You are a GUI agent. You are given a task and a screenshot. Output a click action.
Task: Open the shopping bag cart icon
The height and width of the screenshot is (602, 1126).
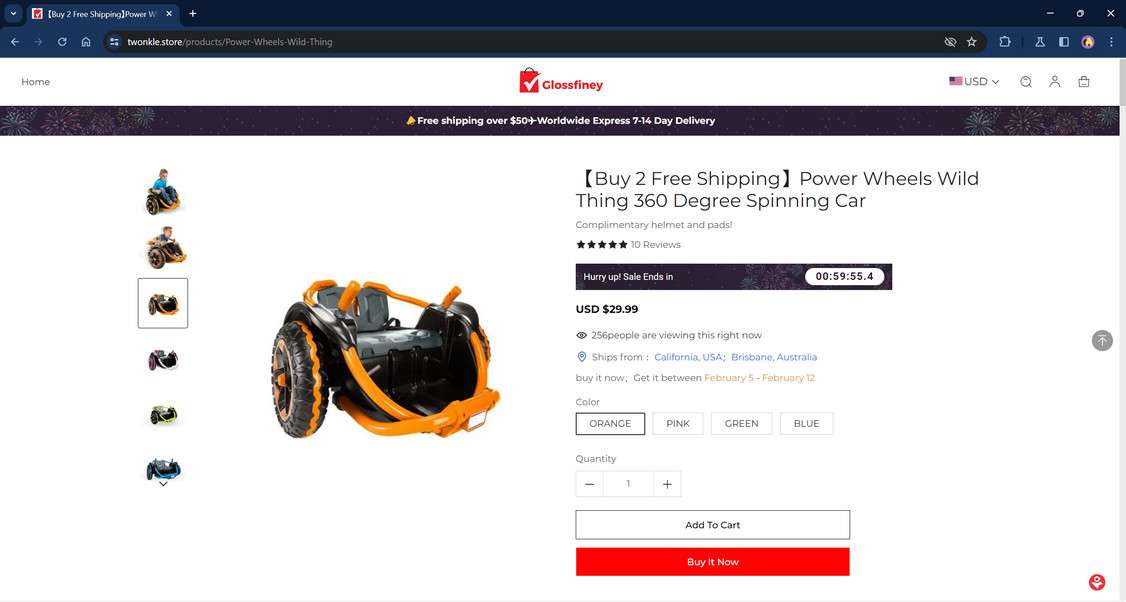(x=1084, y=82)
